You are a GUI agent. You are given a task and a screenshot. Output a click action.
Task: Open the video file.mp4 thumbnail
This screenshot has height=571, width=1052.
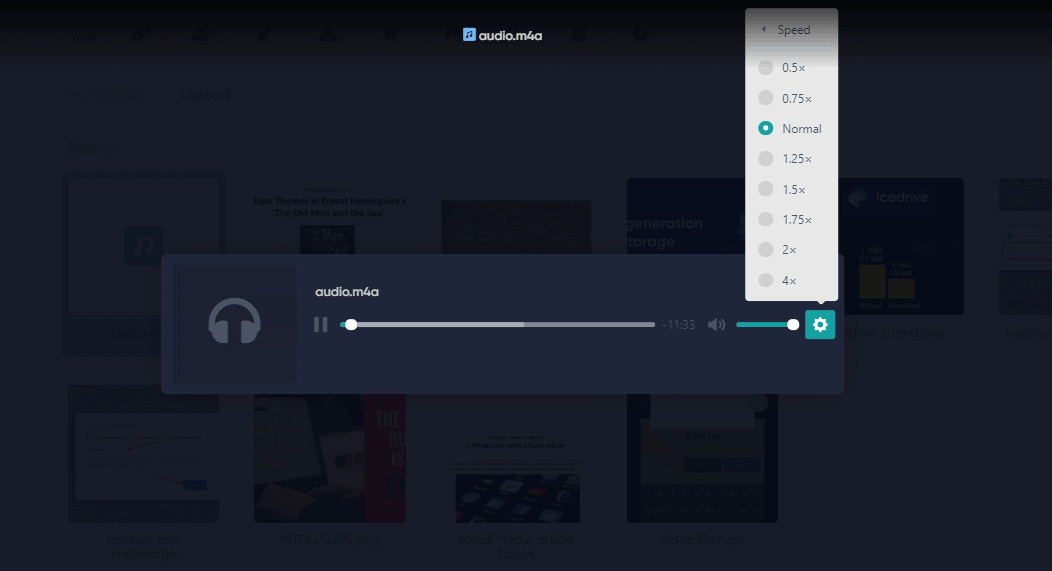[x=702, y=458]
